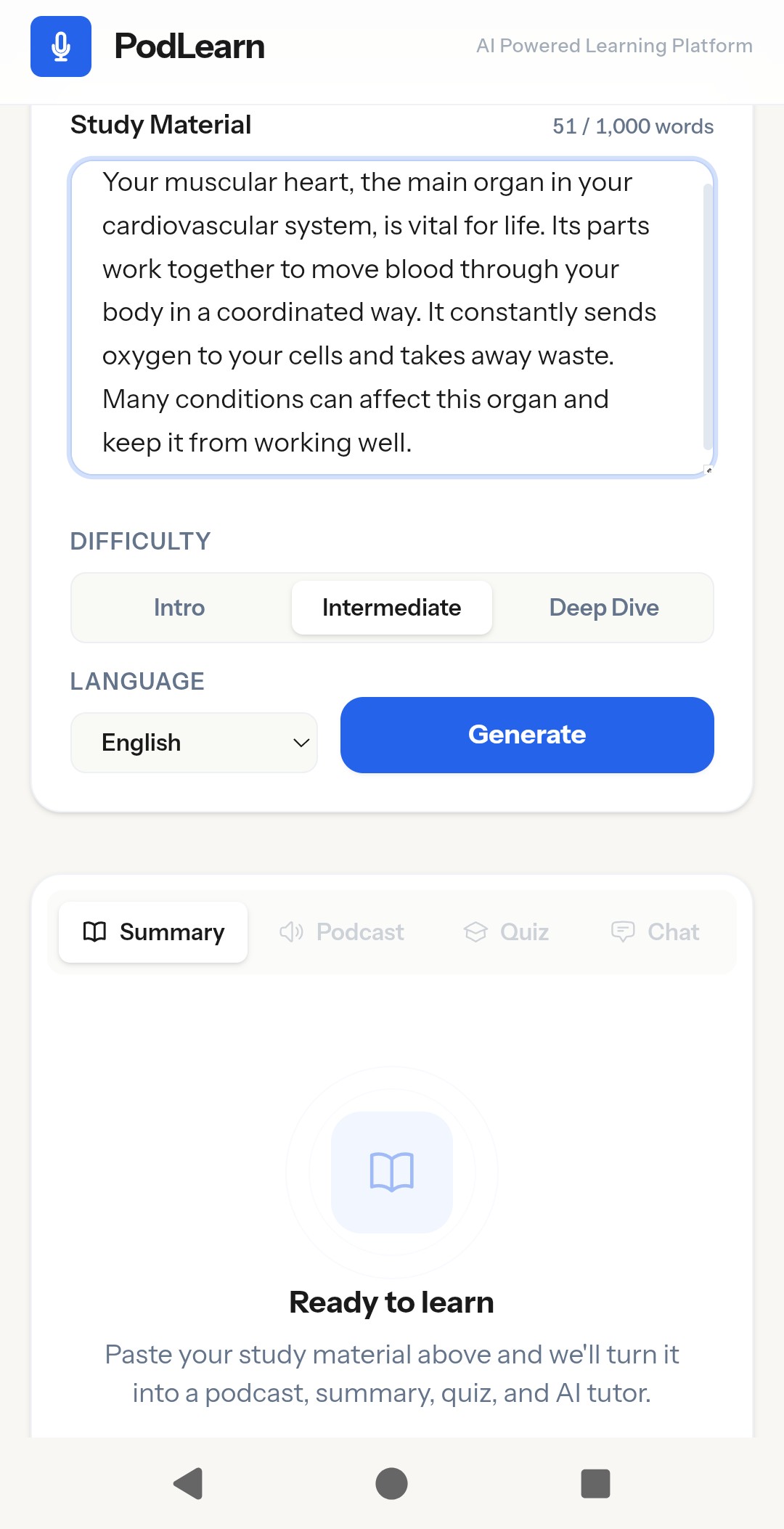Click the speaker icon on Podcast tab
This screenshot has width=784, height=1529.
click(291, 931)
